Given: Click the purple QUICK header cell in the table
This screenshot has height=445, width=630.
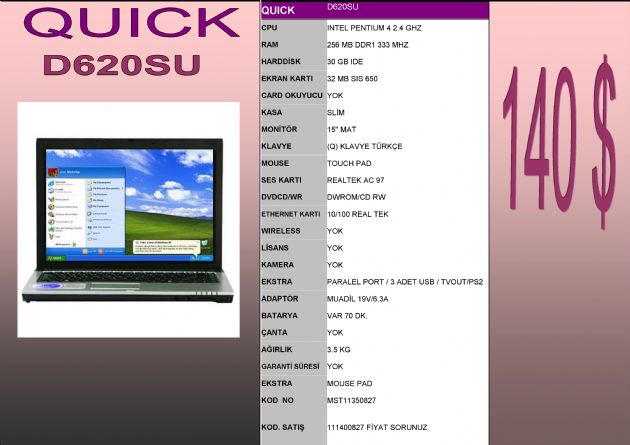Looking at the screenshot, I should [x=291, y=10].
